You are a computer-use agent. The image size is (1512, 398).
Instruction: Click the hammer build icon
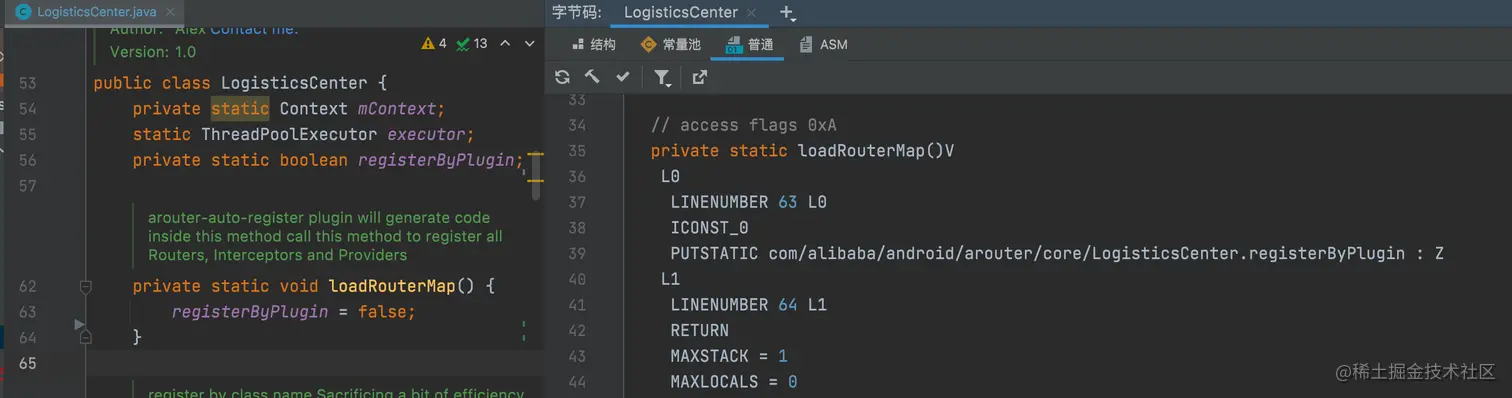pyautogui.click(x=592, y=77)
